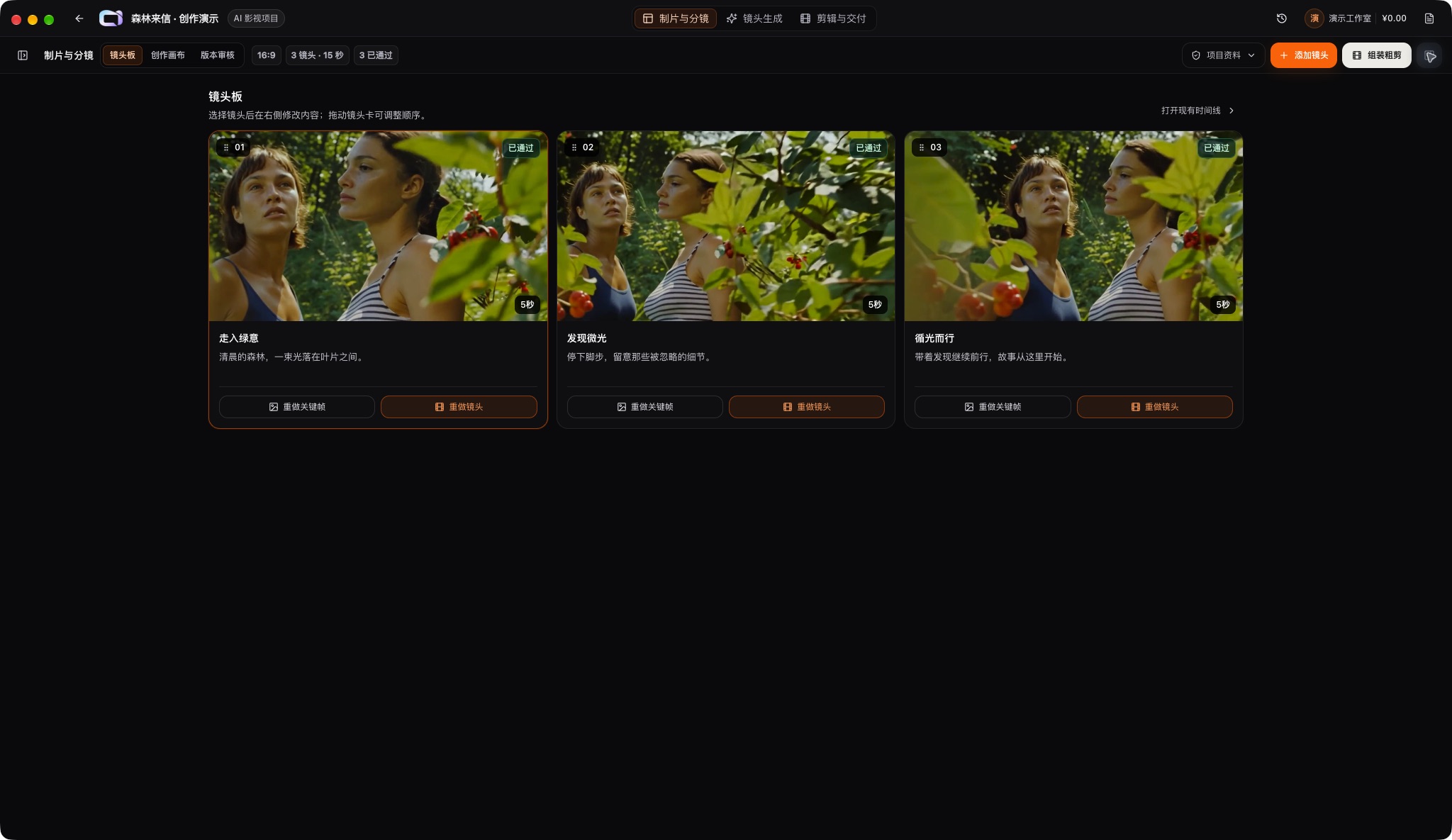Click the 发现微光 shot title
This screenshot has height=840, width=1452.
click(x=587, y=338)
